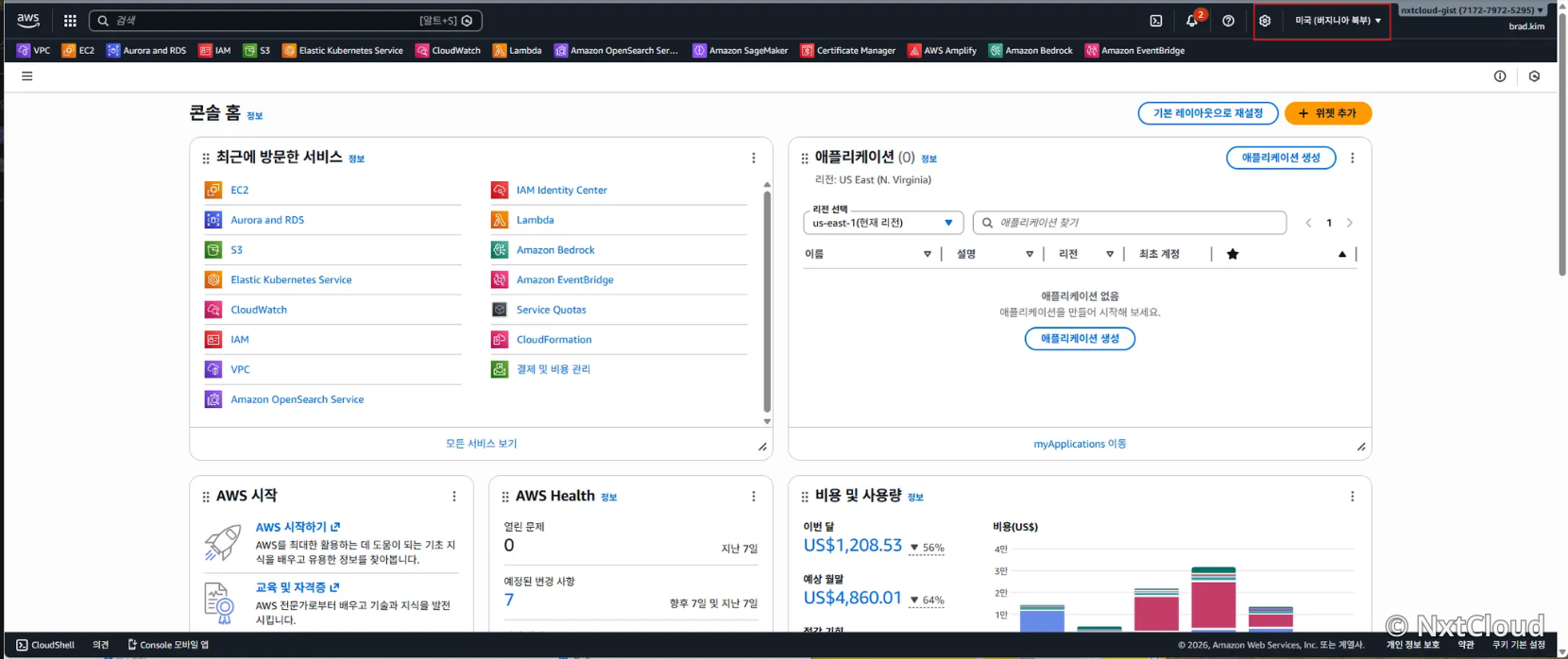Open 비용 및 사용량 widget options menu
This screenshot has height=659, width=1568.
(1353, 496)
